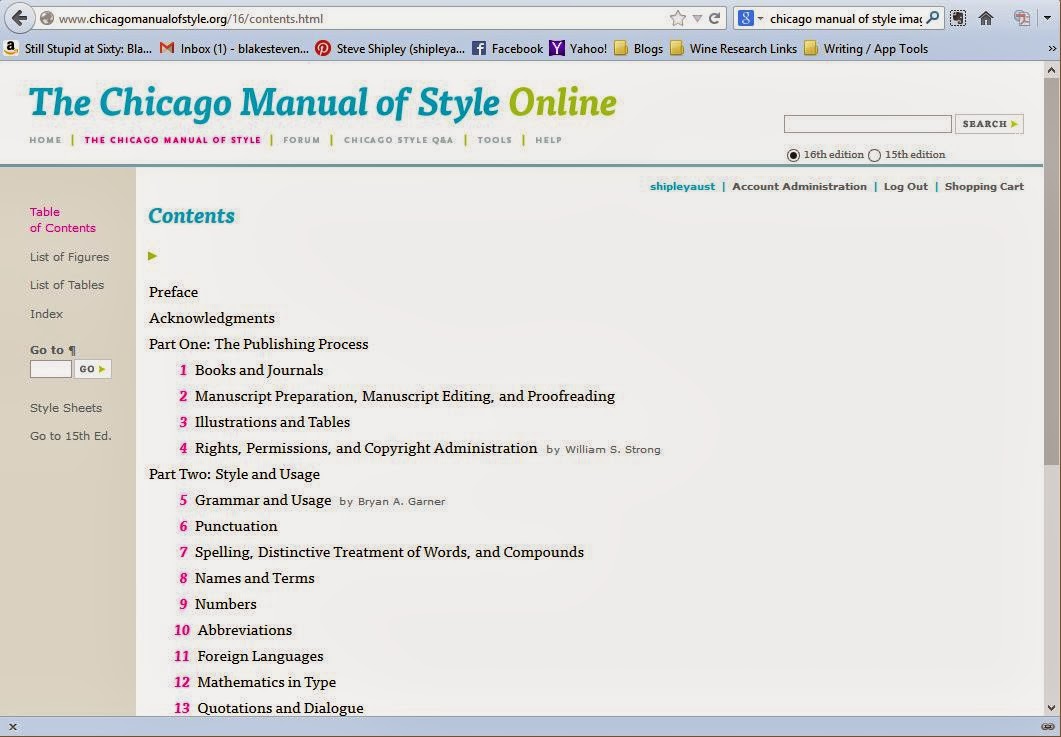Image resolution: width=1061 pixels, height=737 pixels.
Task: Click the browser Home icon
Action: click(x=986, y=18)
